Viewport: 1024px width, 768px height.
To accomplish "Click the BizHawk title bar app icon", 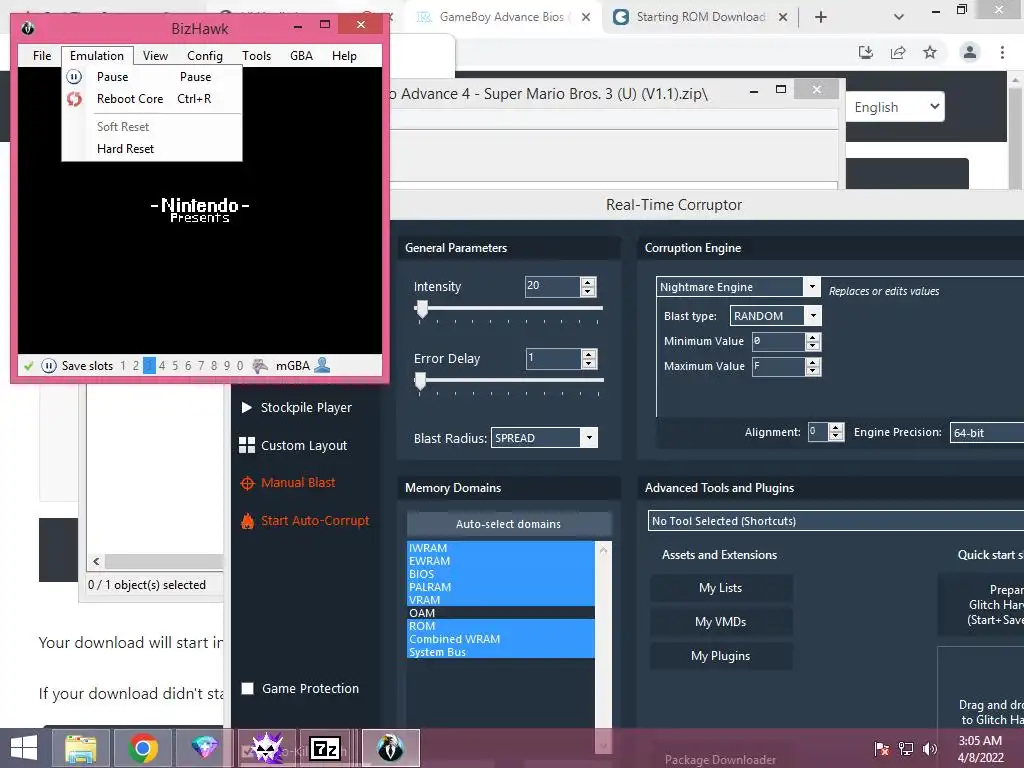I will click(27, 29).
